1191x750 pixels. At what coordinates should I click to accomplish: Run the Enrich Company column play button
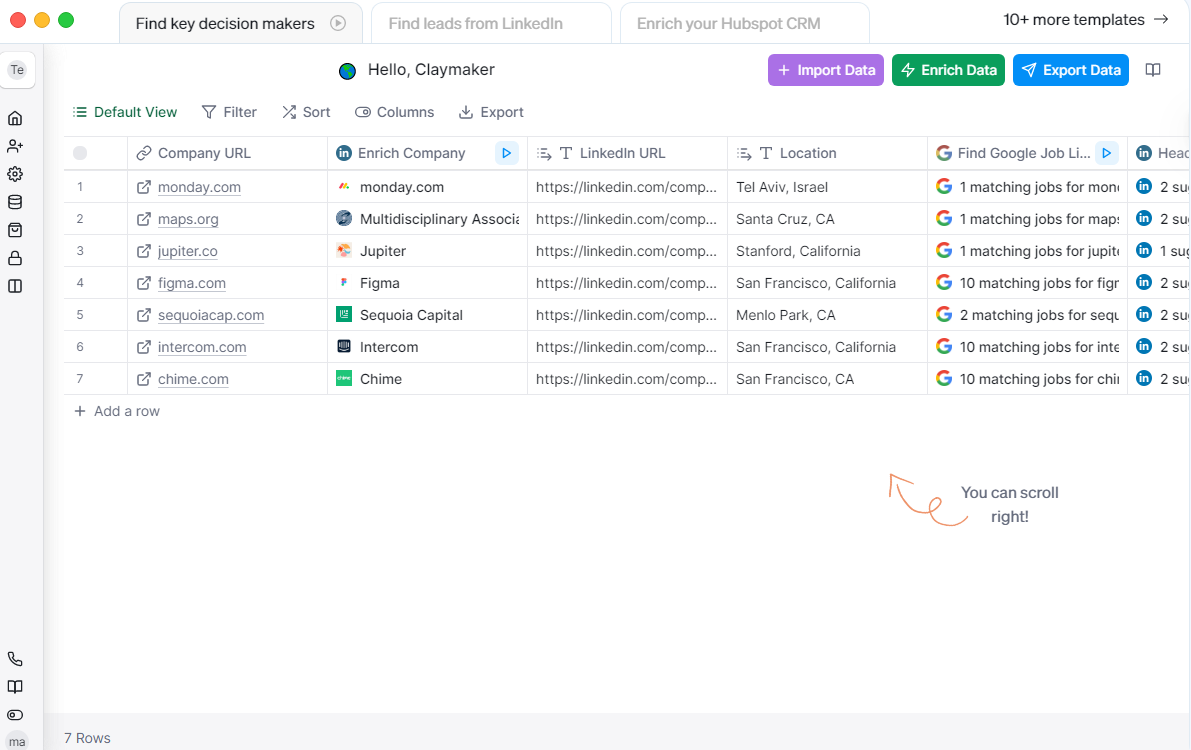506,153
